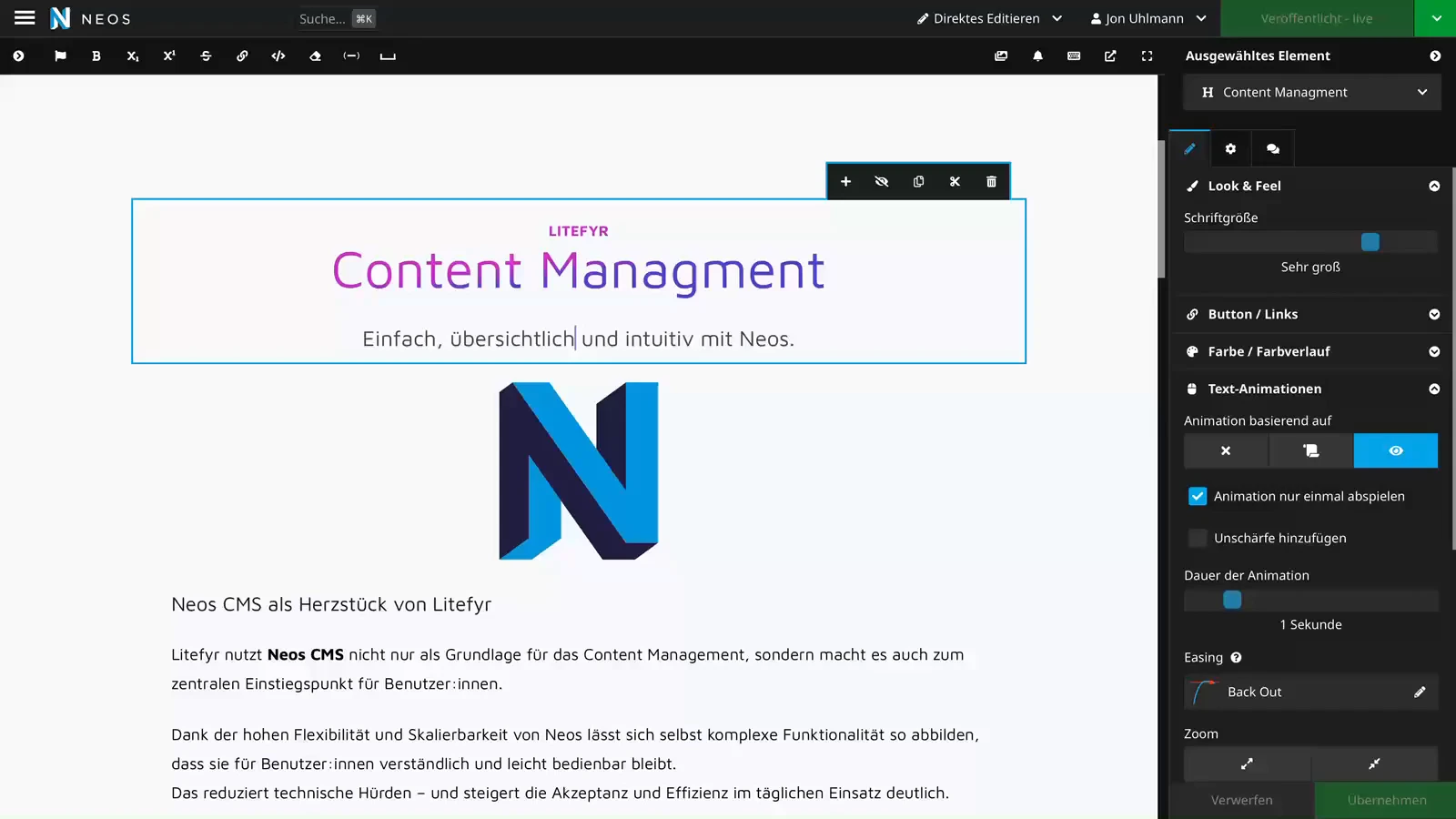Copy the selected content element
The image size is (1456, 819).
point(918,182)
